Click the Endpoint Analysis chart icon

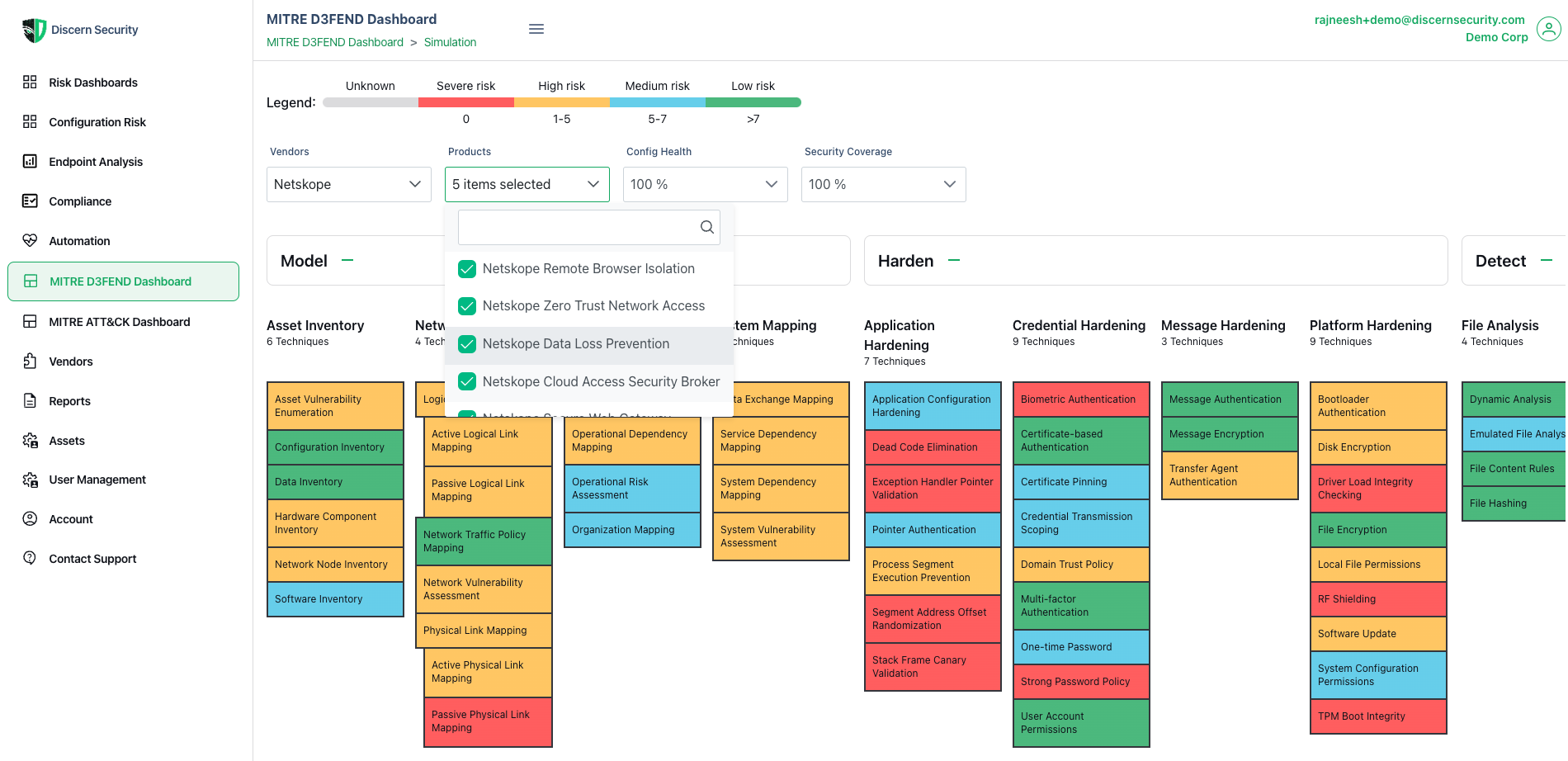[30, 162]
